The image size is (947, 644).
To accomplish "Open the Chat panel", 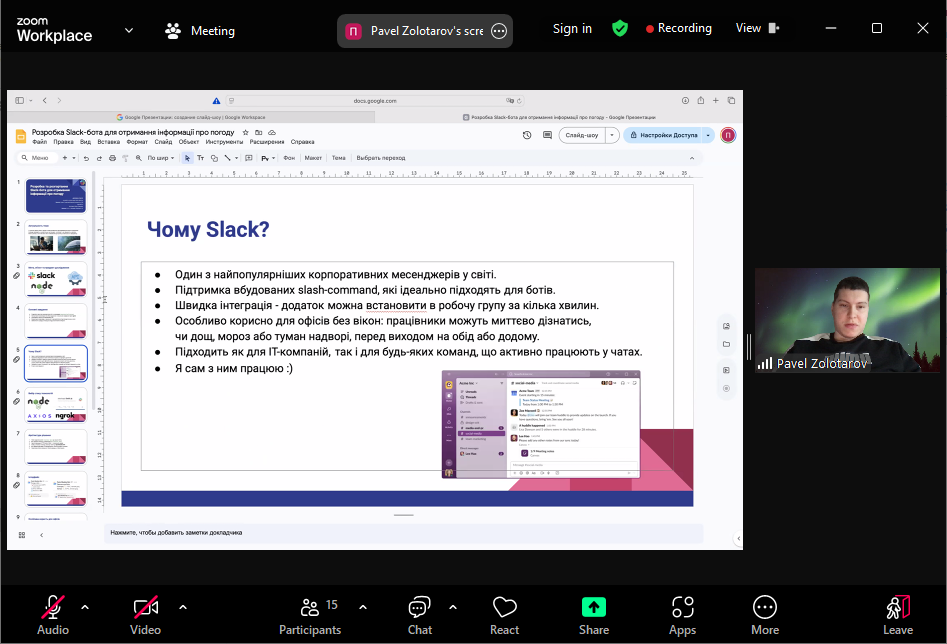I will point(420,614).
